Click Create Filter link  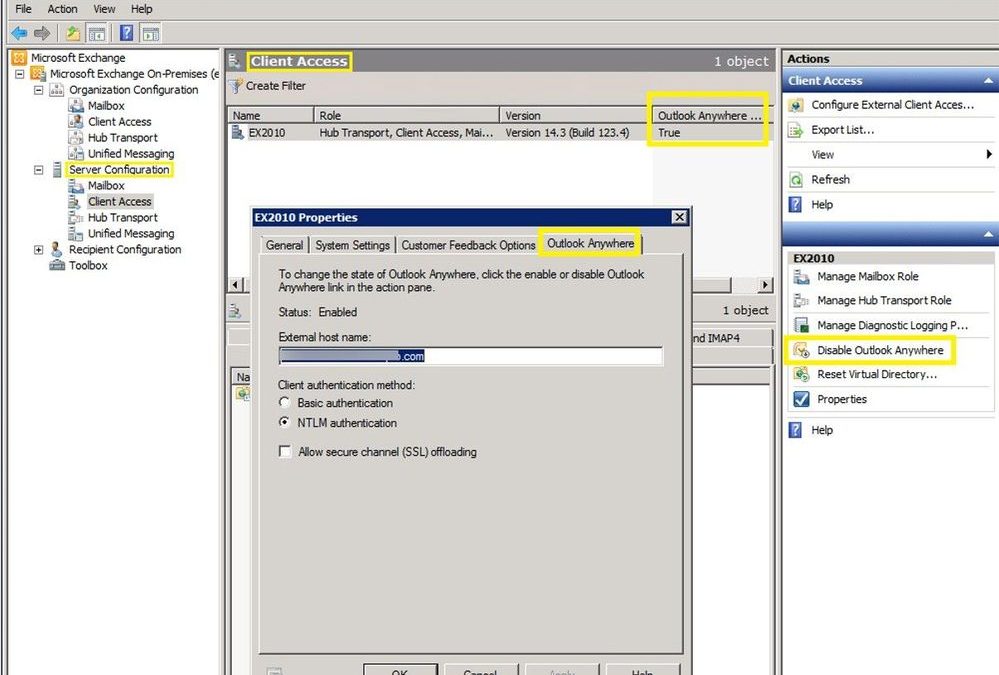275,86
